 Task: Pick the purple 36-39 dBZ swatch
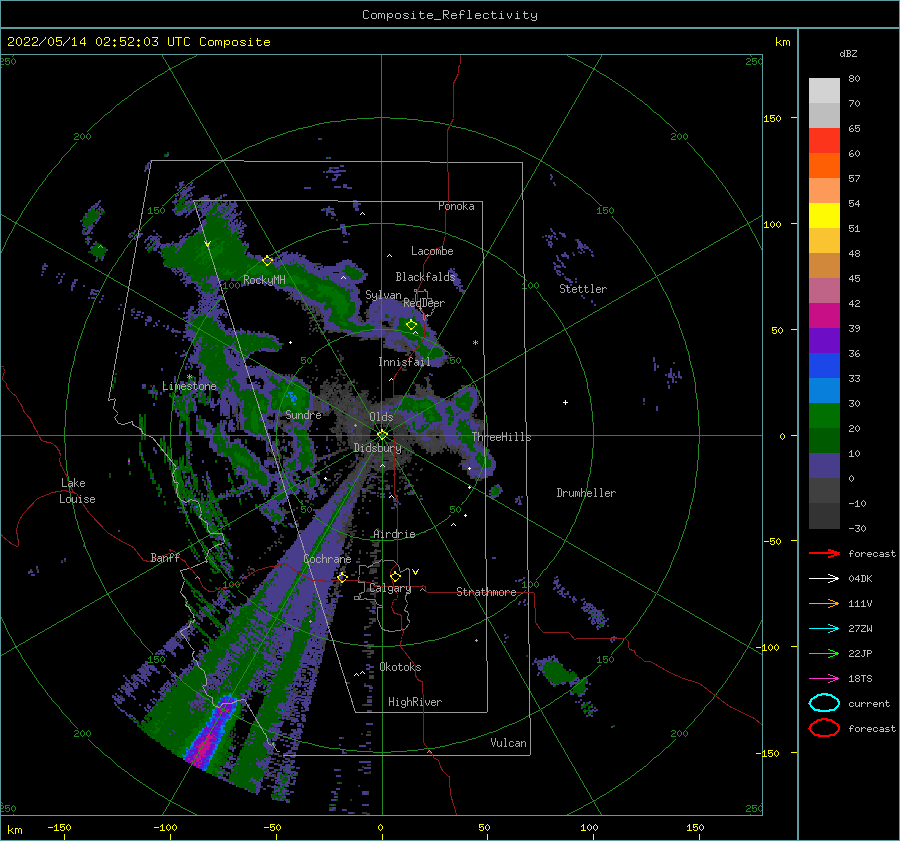(824, 340)
